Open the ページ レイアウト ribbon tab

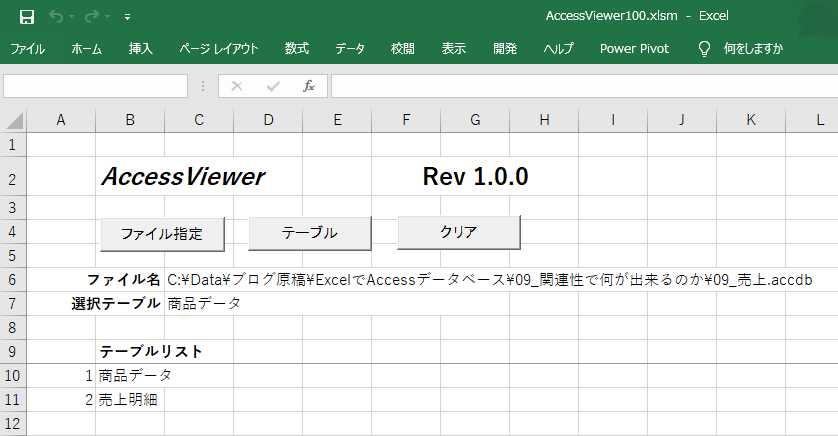[x=219, y=49]
